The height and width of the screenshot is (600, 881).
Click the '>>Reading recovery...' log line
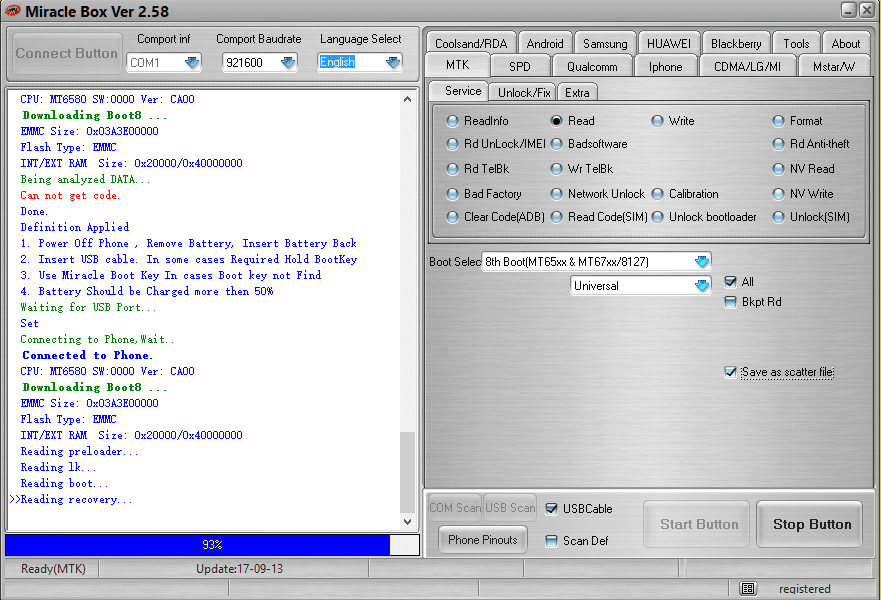coord(71,499)
